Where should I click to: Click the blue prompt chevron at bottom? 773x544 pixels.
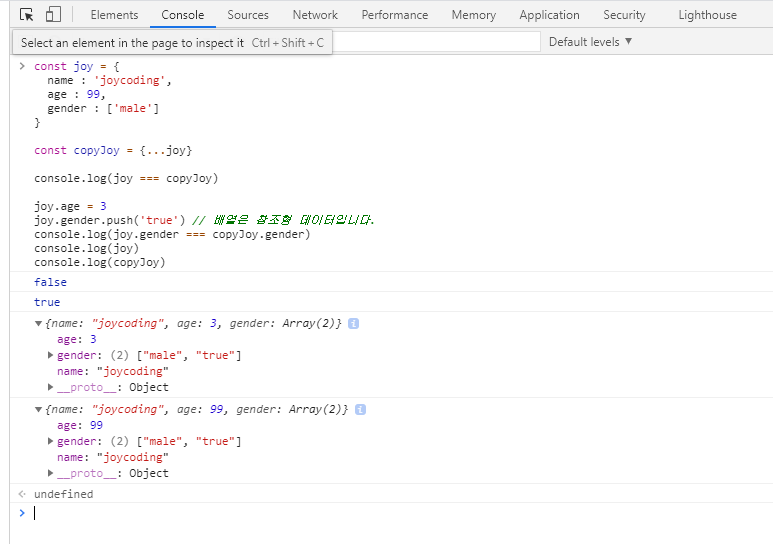(x=22, y=513)
